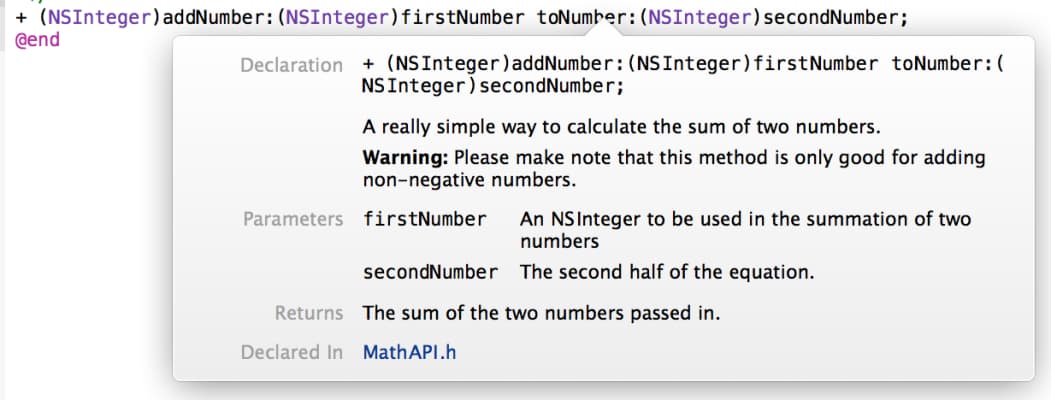1051x400 pixels.
Task: Click 'The sum of the two numbers' text
Action: click(x=541, y=313)
